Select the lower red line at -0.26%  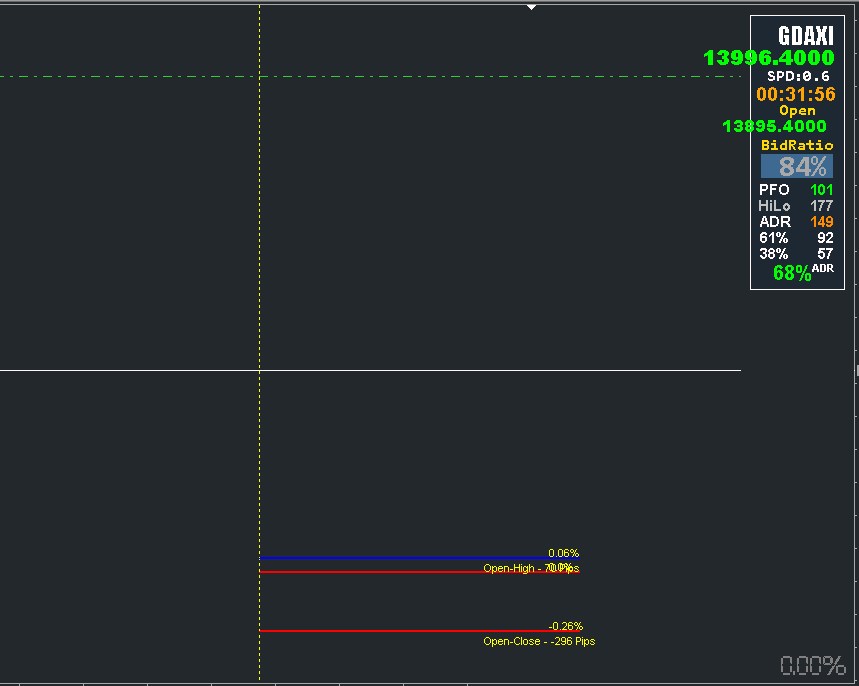419,631
